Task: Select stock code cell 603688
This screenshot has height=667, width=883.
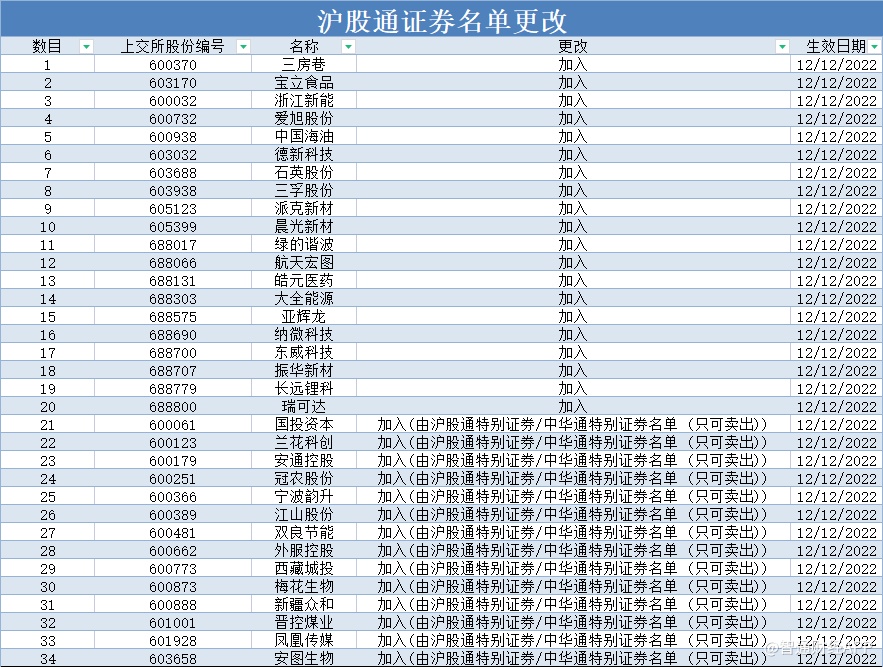Action: 173,172
